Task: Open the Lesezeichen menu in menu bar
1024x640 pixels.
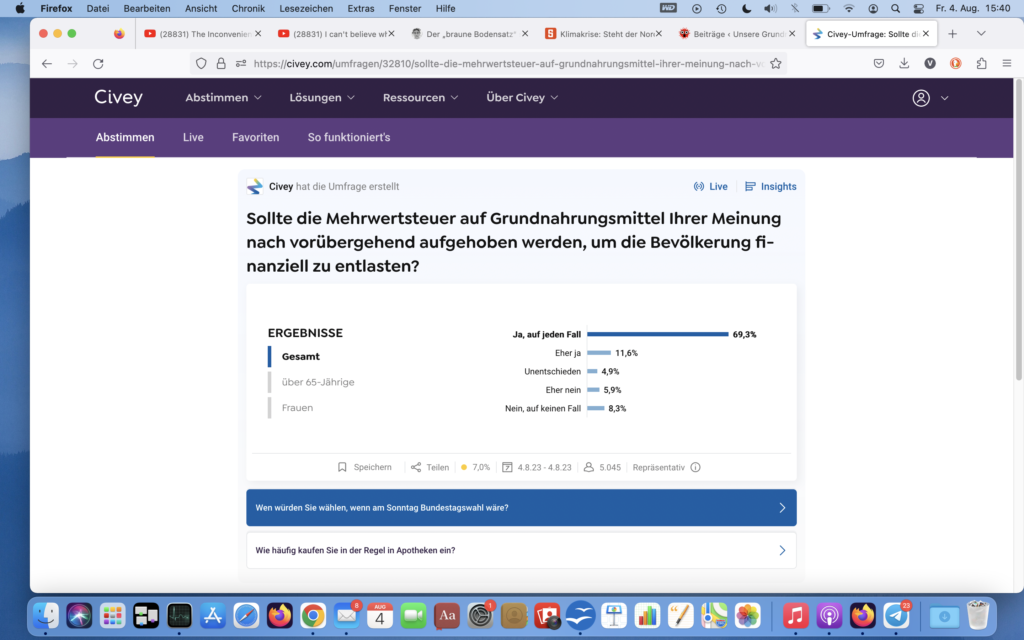Action: tap(306, 8)
